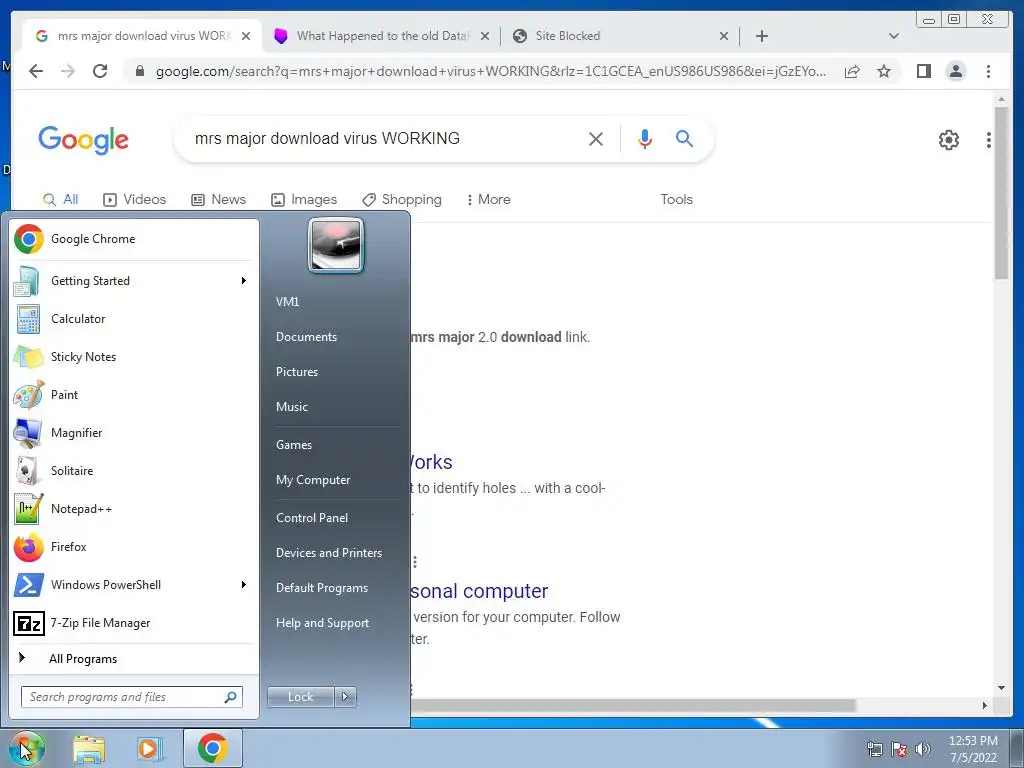Viewport: 1024px width, 768px height.
Task: Bookmark this tab star icon
Action: pyautogui.click(x=884, y=71)
